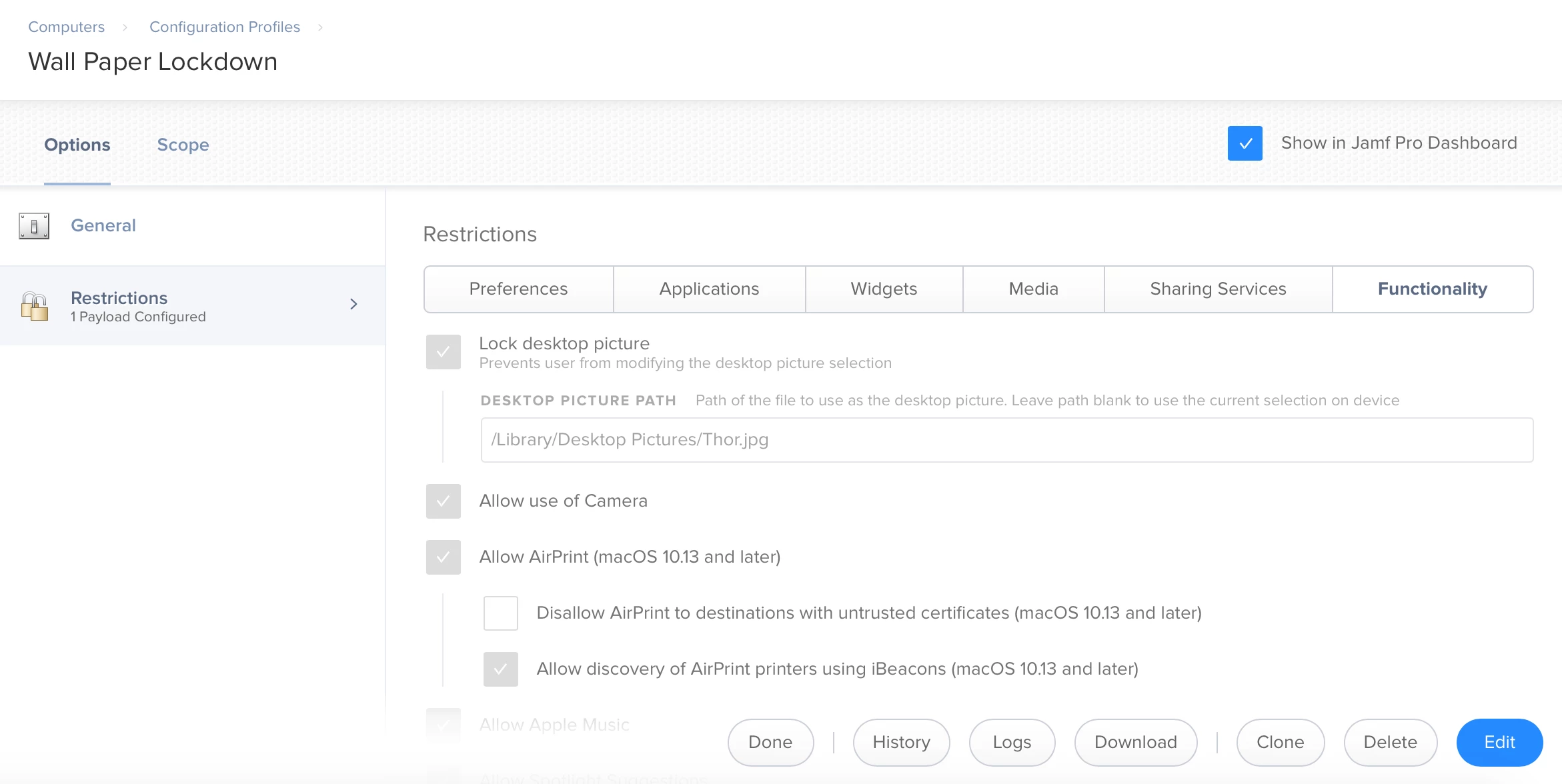Click the Restrictions section heading
Image resolution: width=1562 pixels, height=784 pixels.
480,235
